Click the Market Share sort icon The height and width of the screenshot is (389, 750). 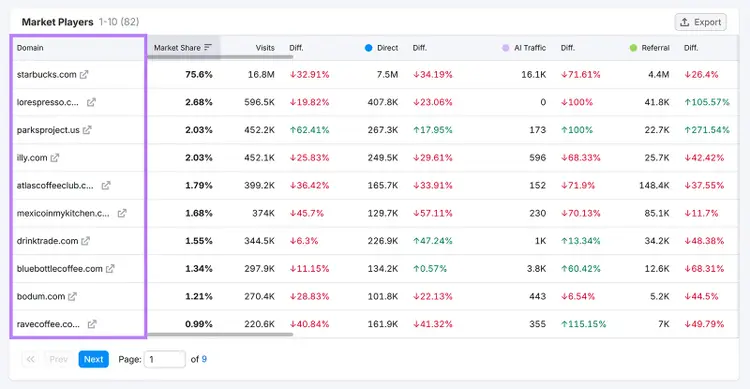coord(208,47)
